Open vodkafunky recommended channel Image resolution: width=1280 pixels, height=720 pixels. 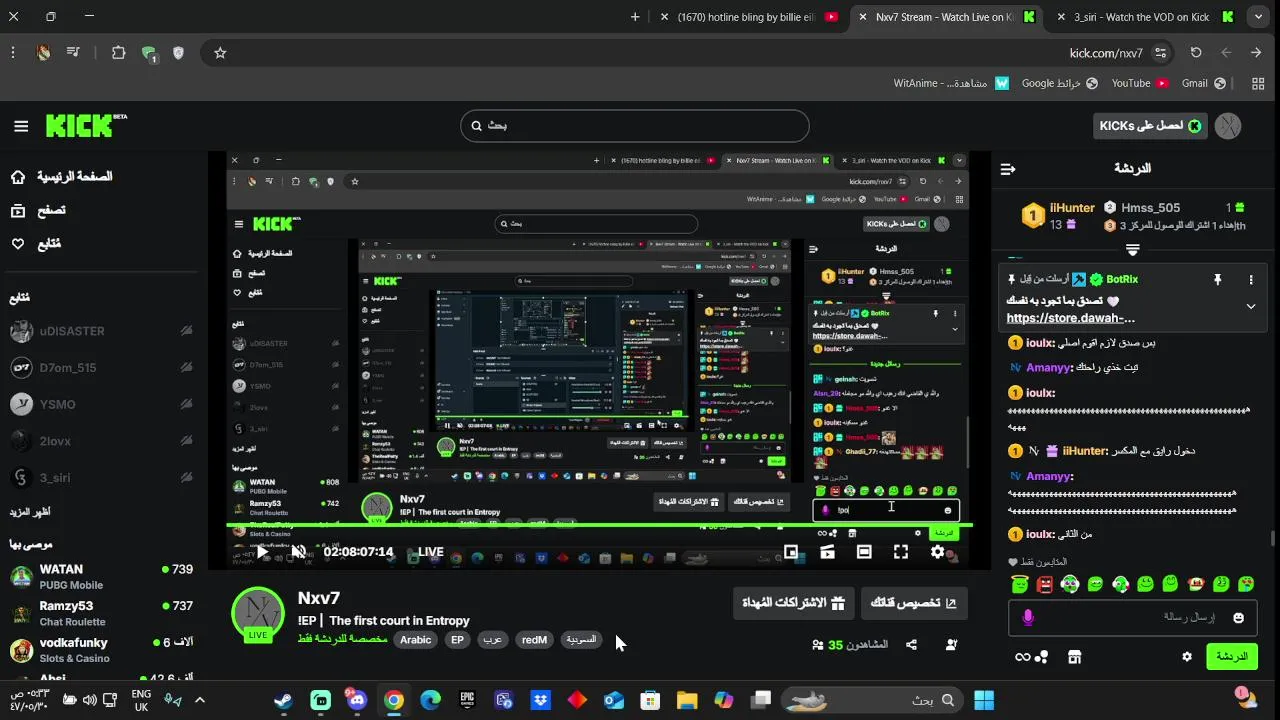coord(100,650)
